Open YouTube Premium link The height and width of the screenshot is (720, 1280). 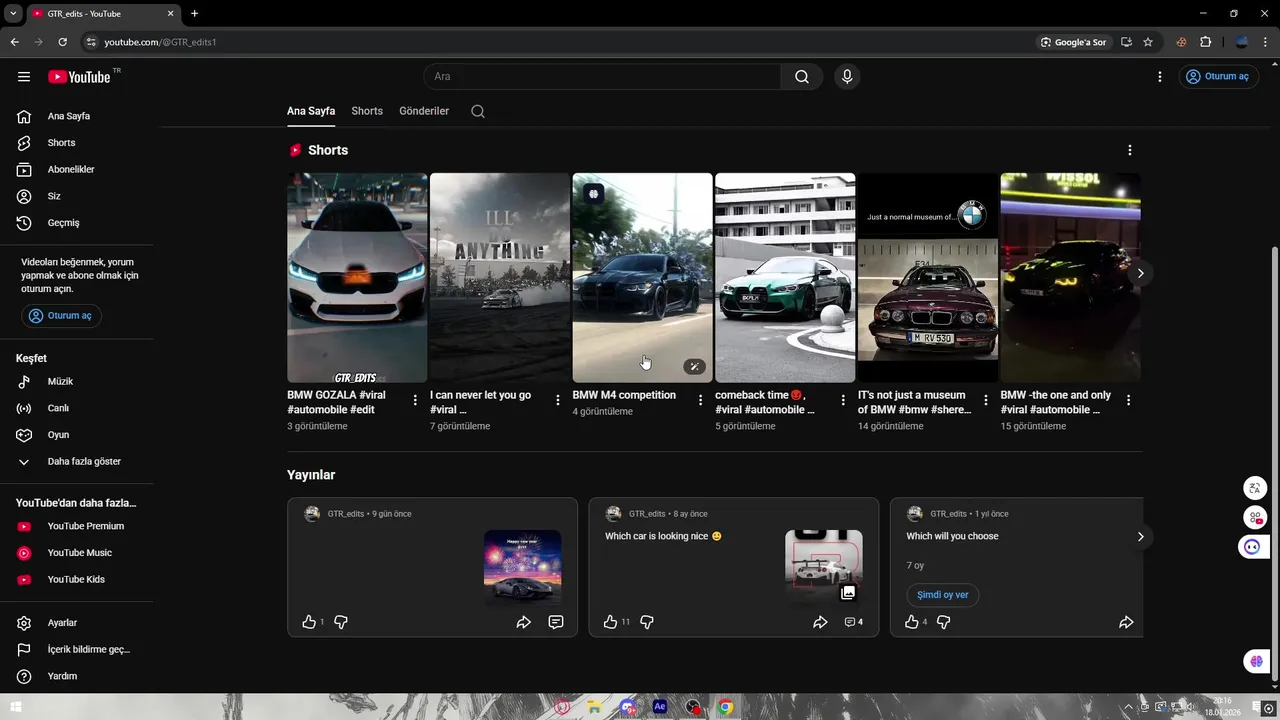click(x=77, y=526)
